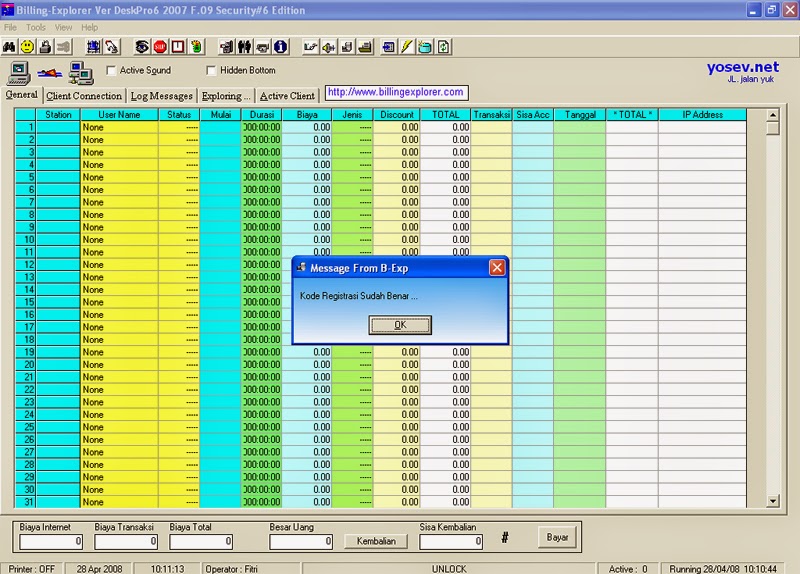Click the Biaya Internet input field
This screenshot has width=800, height=574.
(x=51, y=541)
